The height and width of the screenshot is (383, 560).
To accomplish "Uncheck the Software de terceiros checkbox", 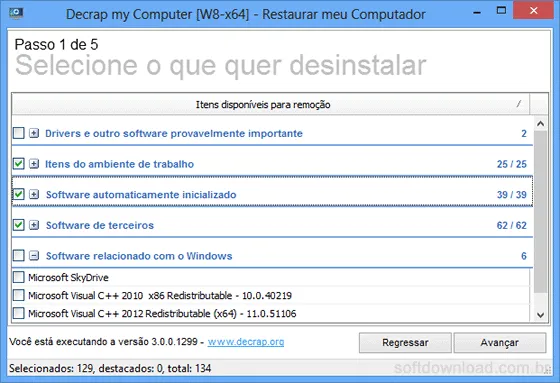I will tap(19, 225).
